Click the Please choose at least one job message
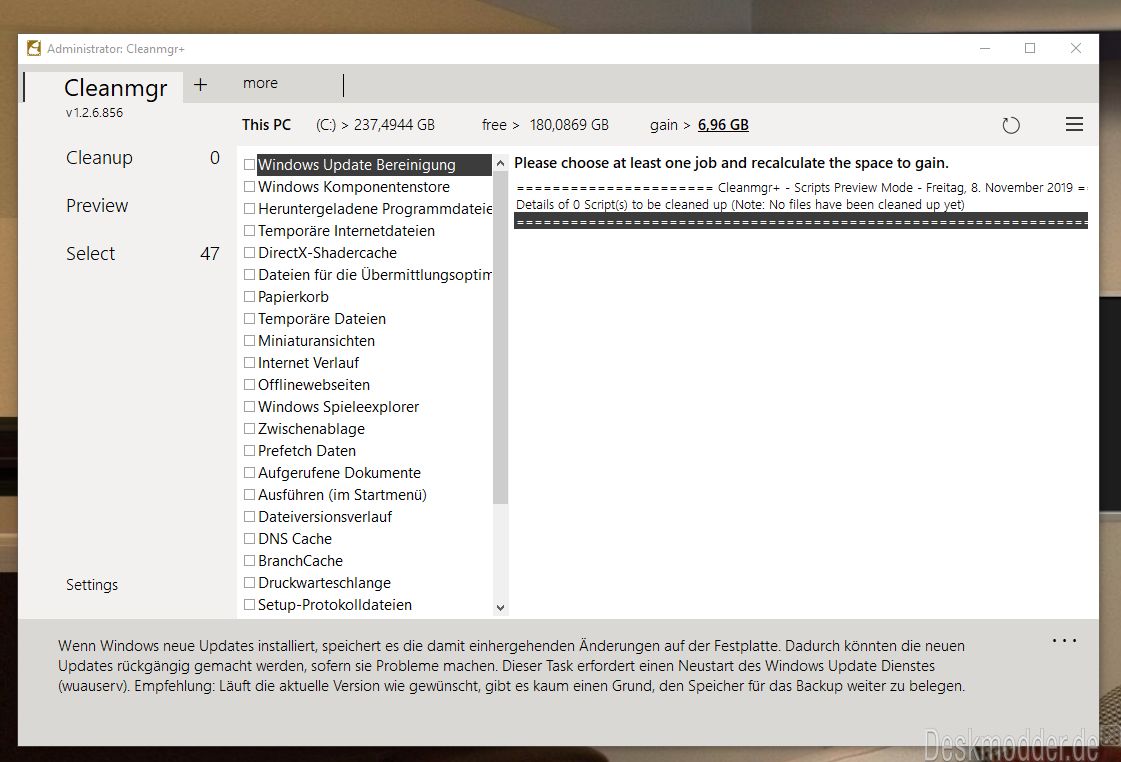This screenshot has height=762, width=1121. 731,163
